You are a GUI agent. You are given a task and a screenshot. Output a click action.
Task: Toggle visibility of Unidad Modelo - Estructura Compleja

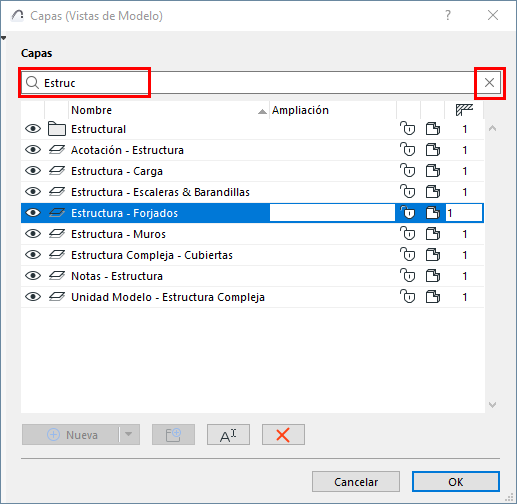pos(33,297)
